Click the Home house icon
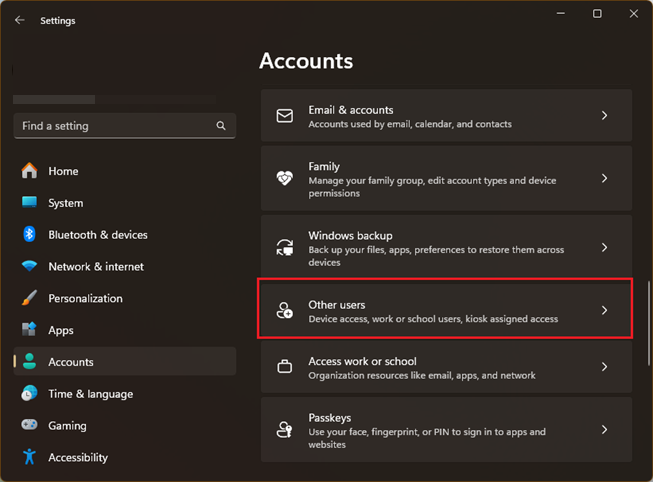653x482 pixels. 29,171
